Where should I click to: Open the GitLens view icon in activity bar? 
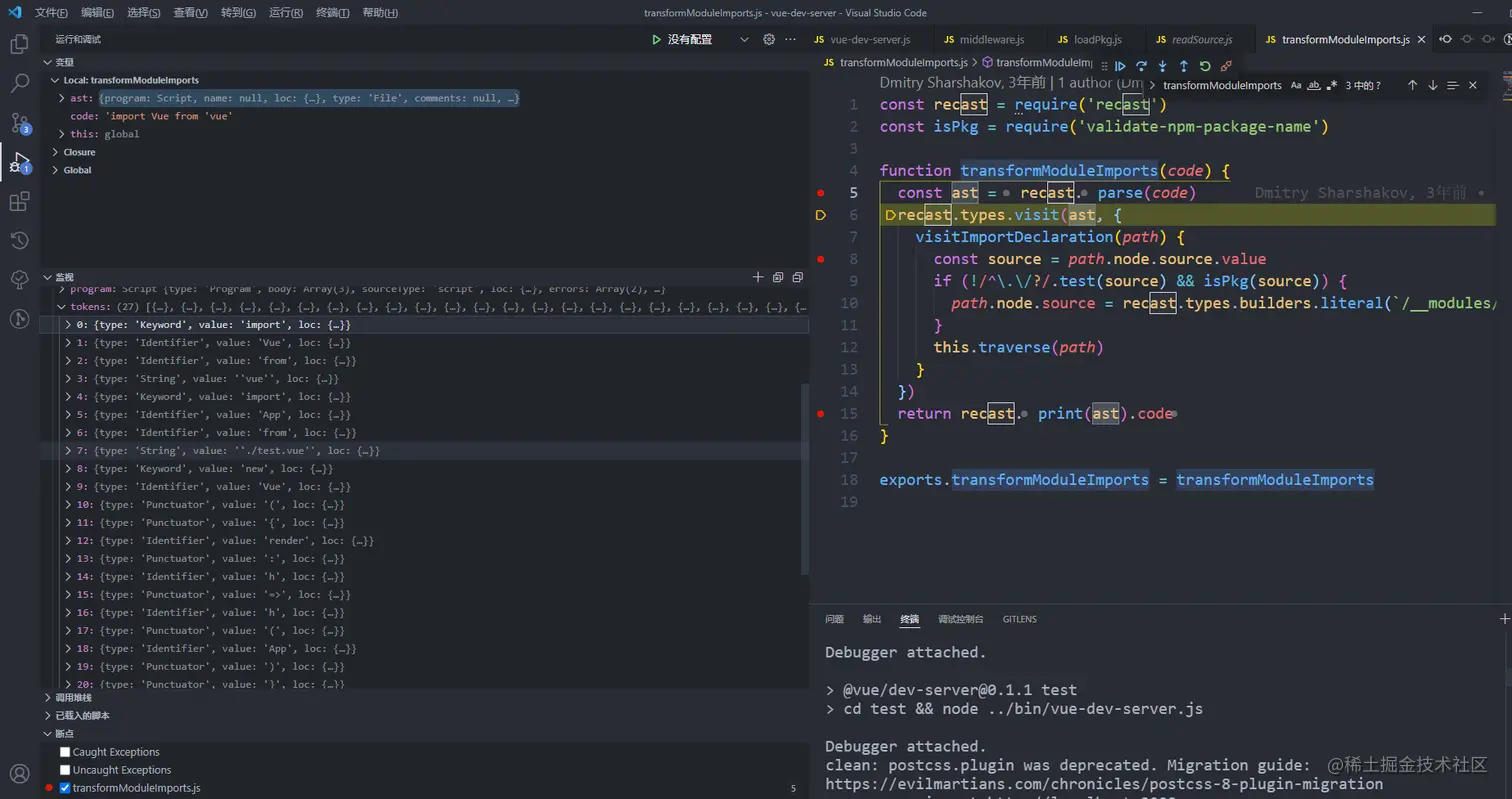(x=19, y=319)
